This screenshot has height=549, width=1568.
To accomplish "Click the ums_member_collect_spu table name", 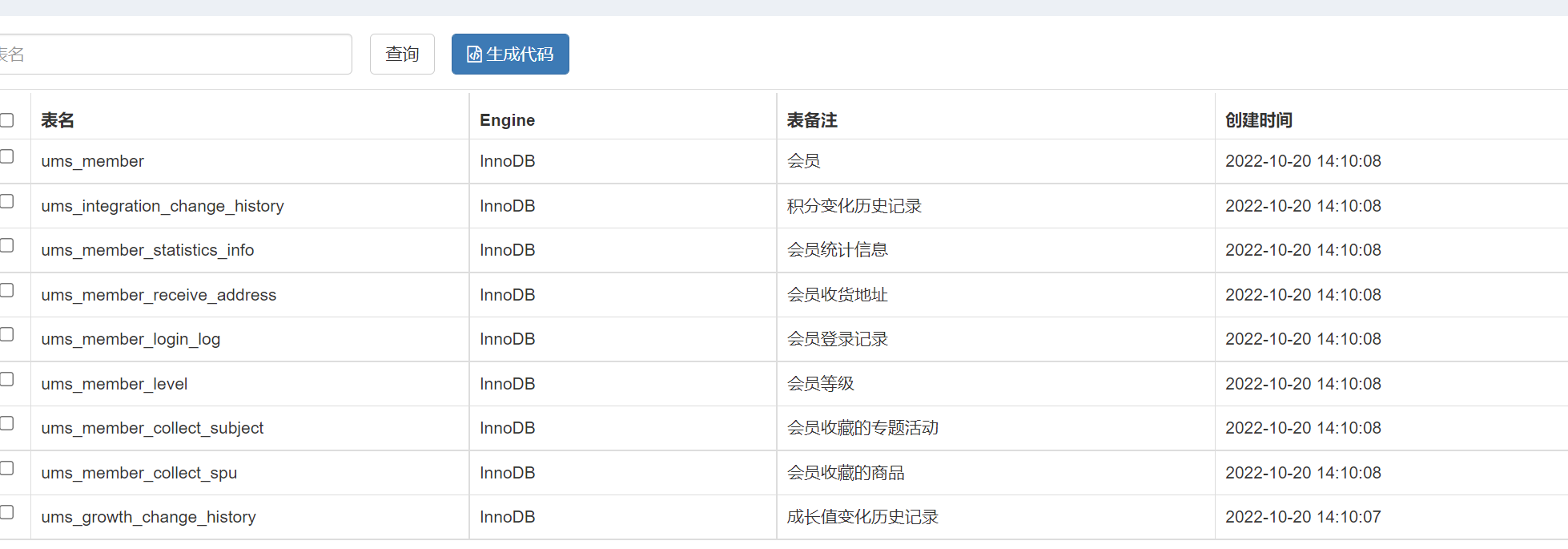I will pyautogui.click(x=139, y=473).
